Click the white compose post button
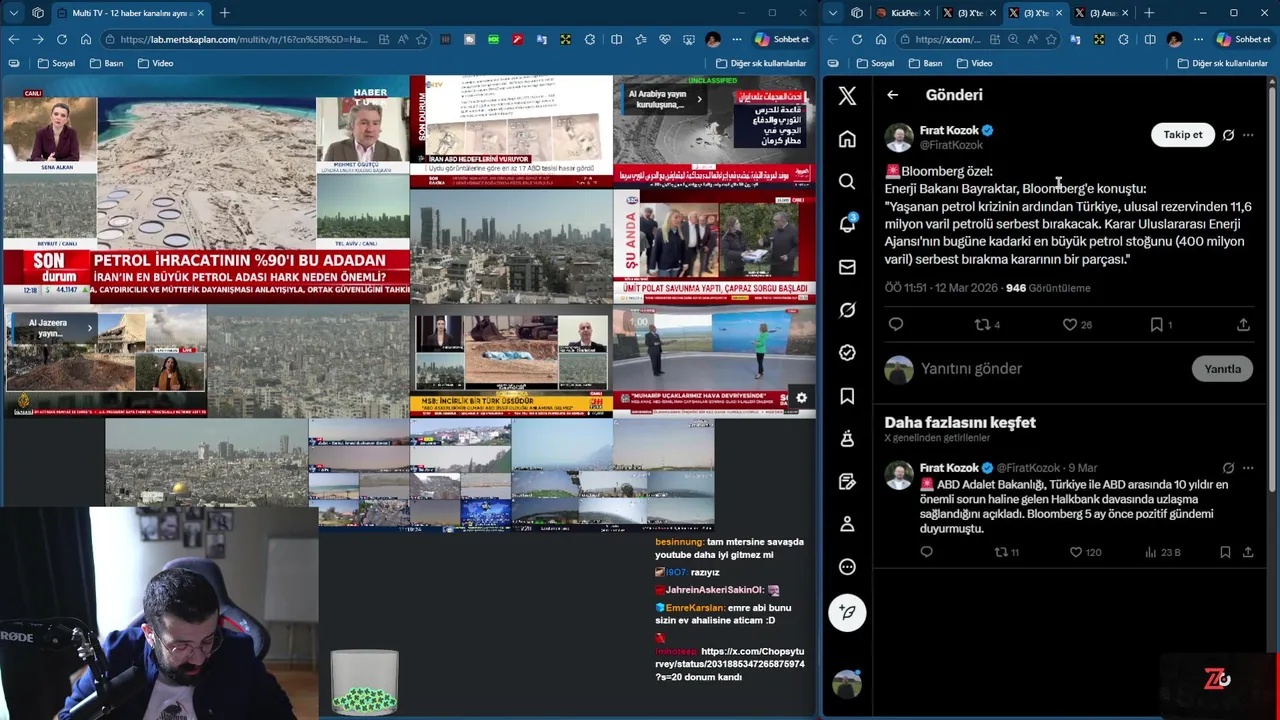This screenshot has width=1280, height=720. pos(847,612)
